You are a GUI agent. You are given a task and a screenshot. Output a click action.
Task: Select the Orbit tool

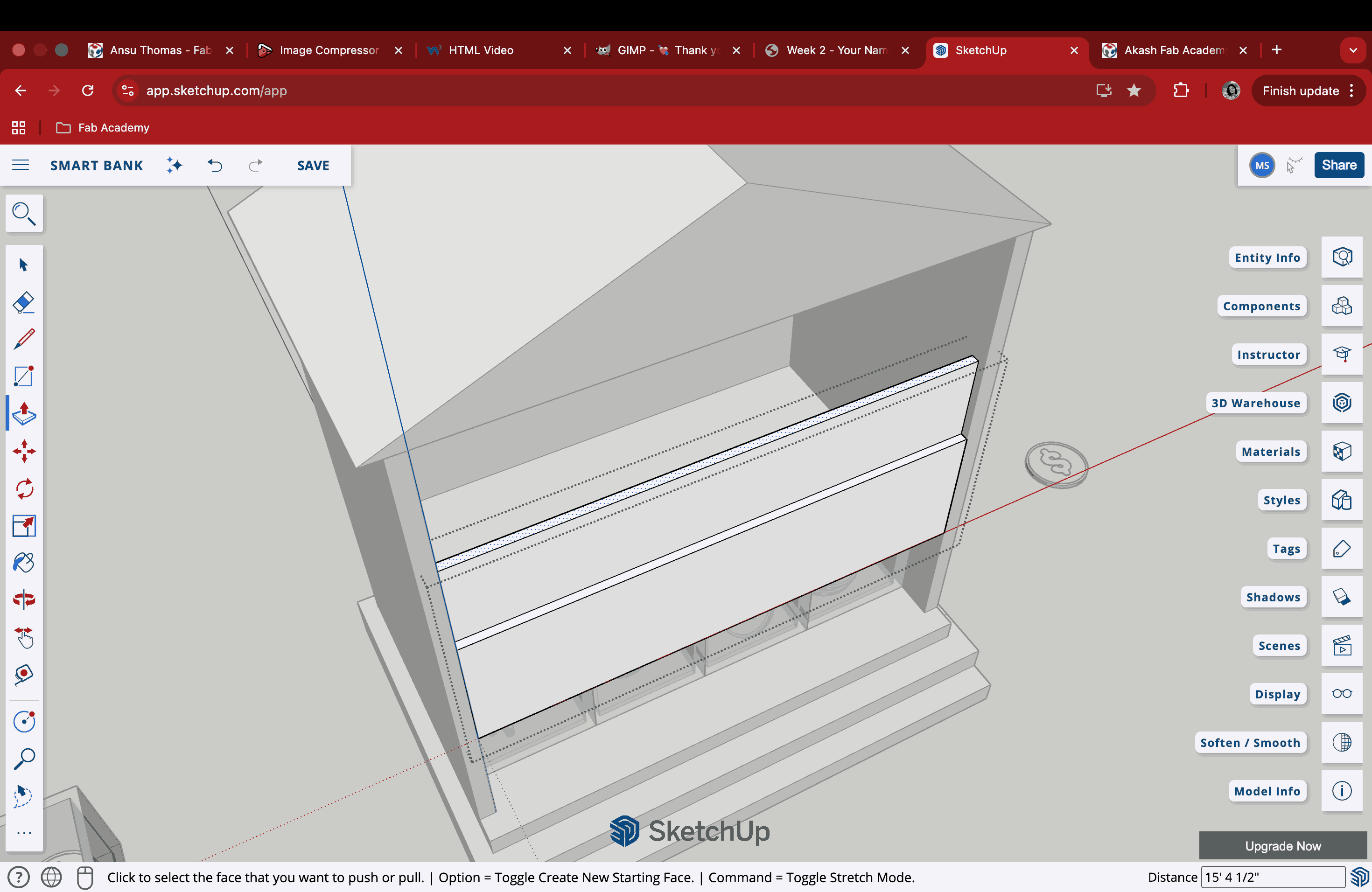pos(24,600)
